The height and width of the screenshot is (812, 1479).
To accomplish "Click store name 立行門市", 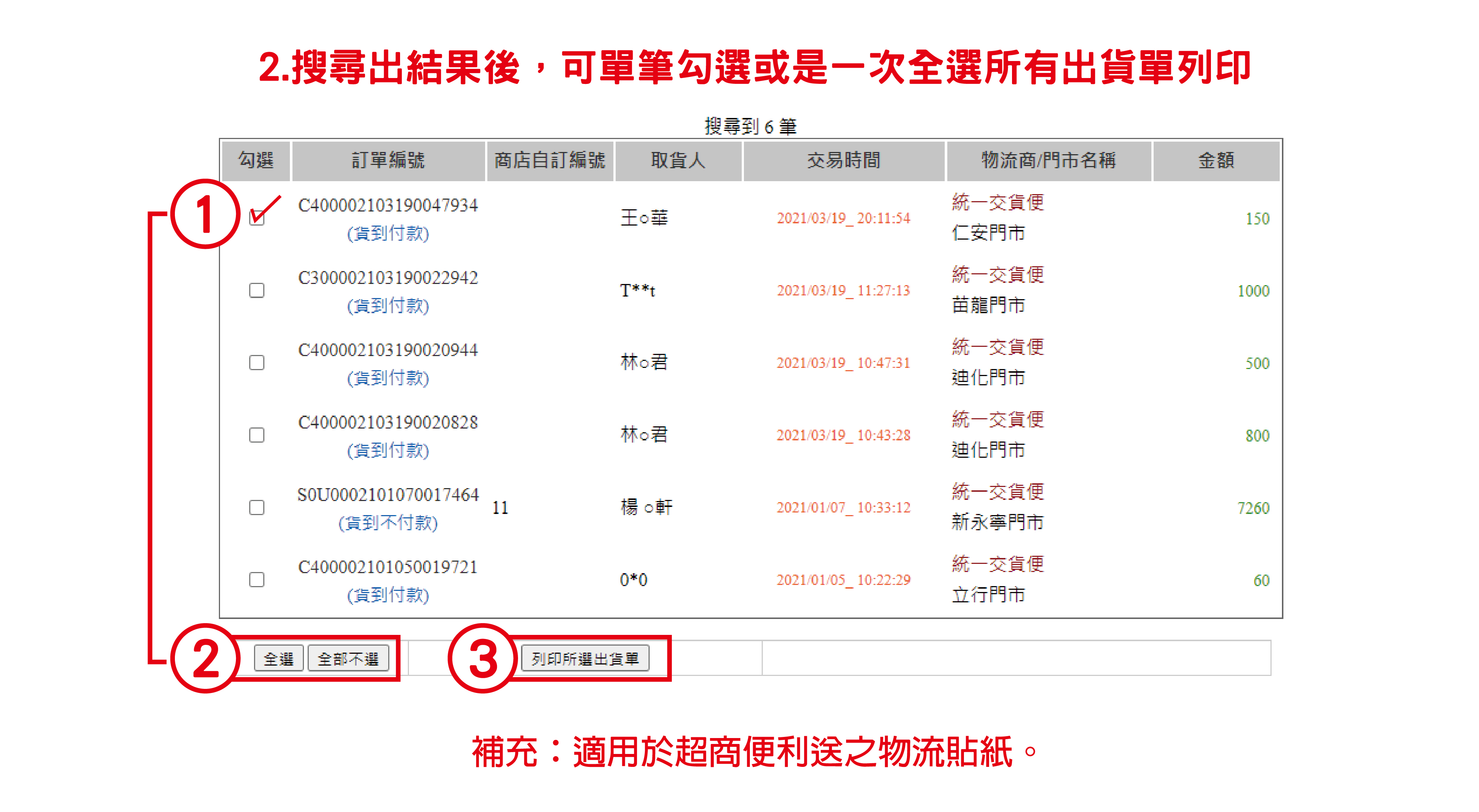I will [988, 595].
